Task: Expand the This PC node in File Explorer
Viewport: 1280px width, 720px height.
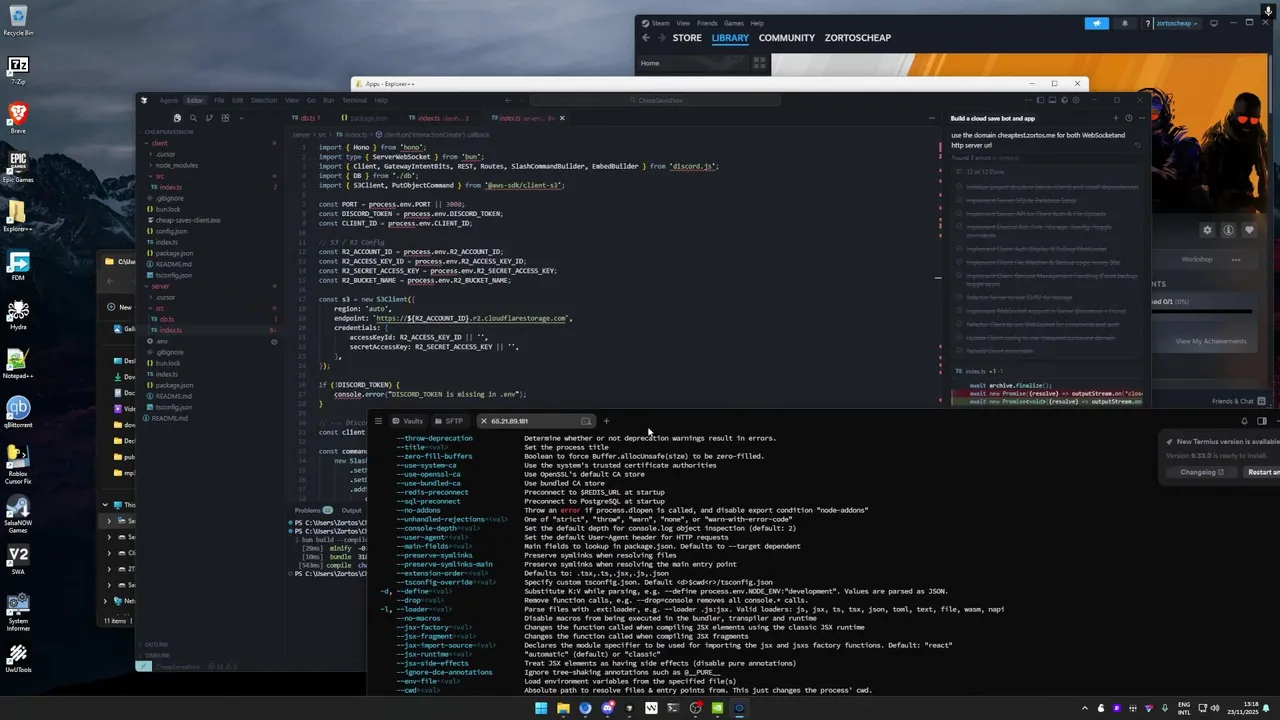Action: [x=105, y=505]
